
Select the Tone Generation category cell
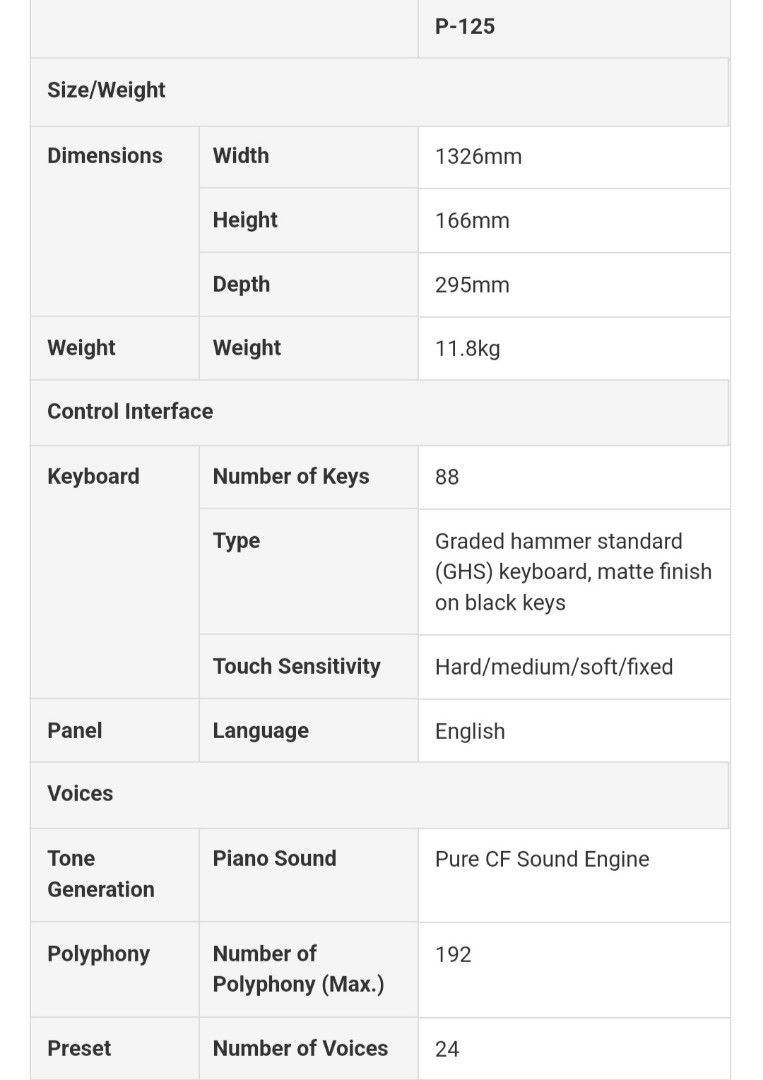click(100, 874)
